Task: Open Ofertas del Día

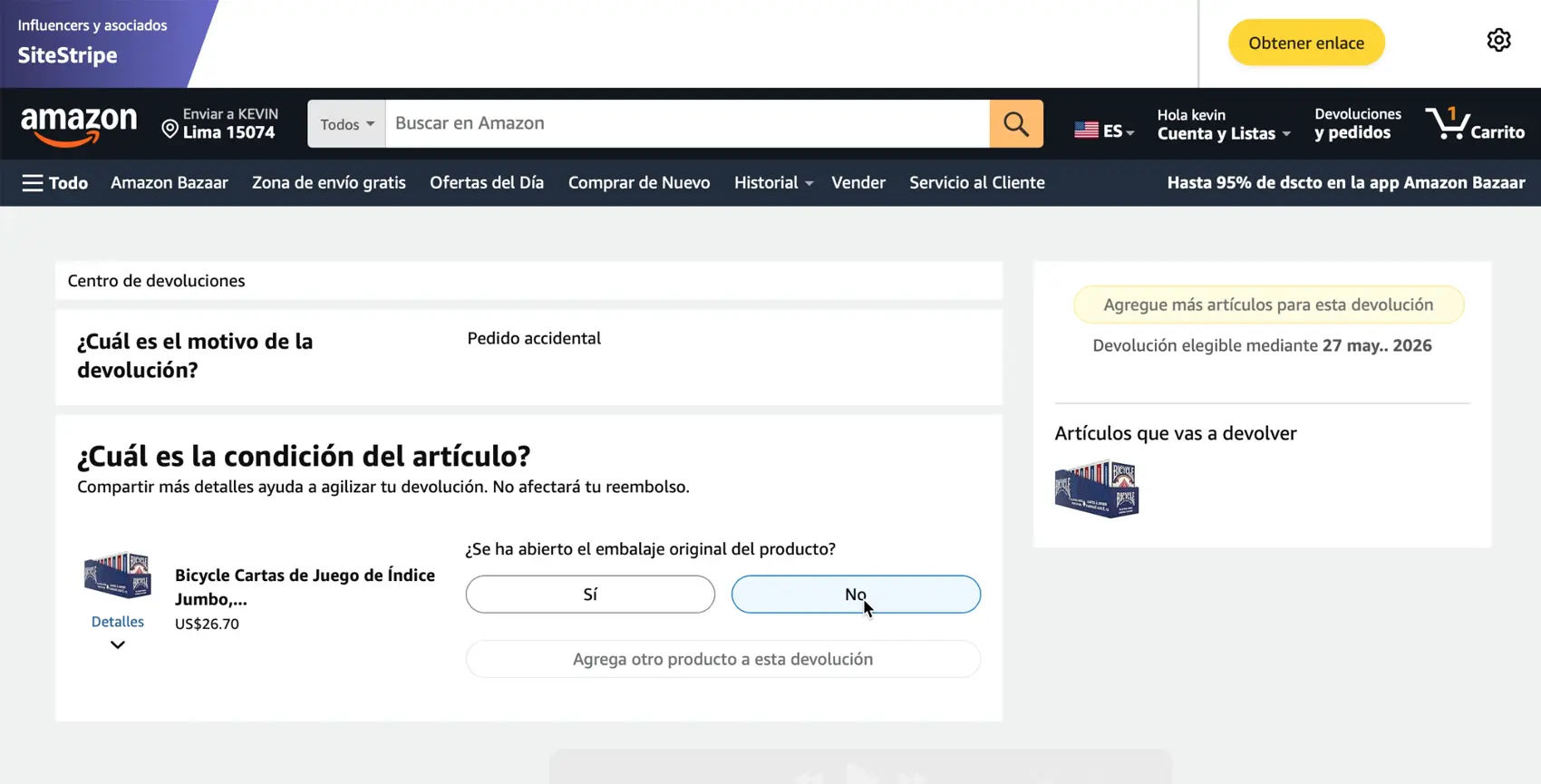Action: point(487,183)
